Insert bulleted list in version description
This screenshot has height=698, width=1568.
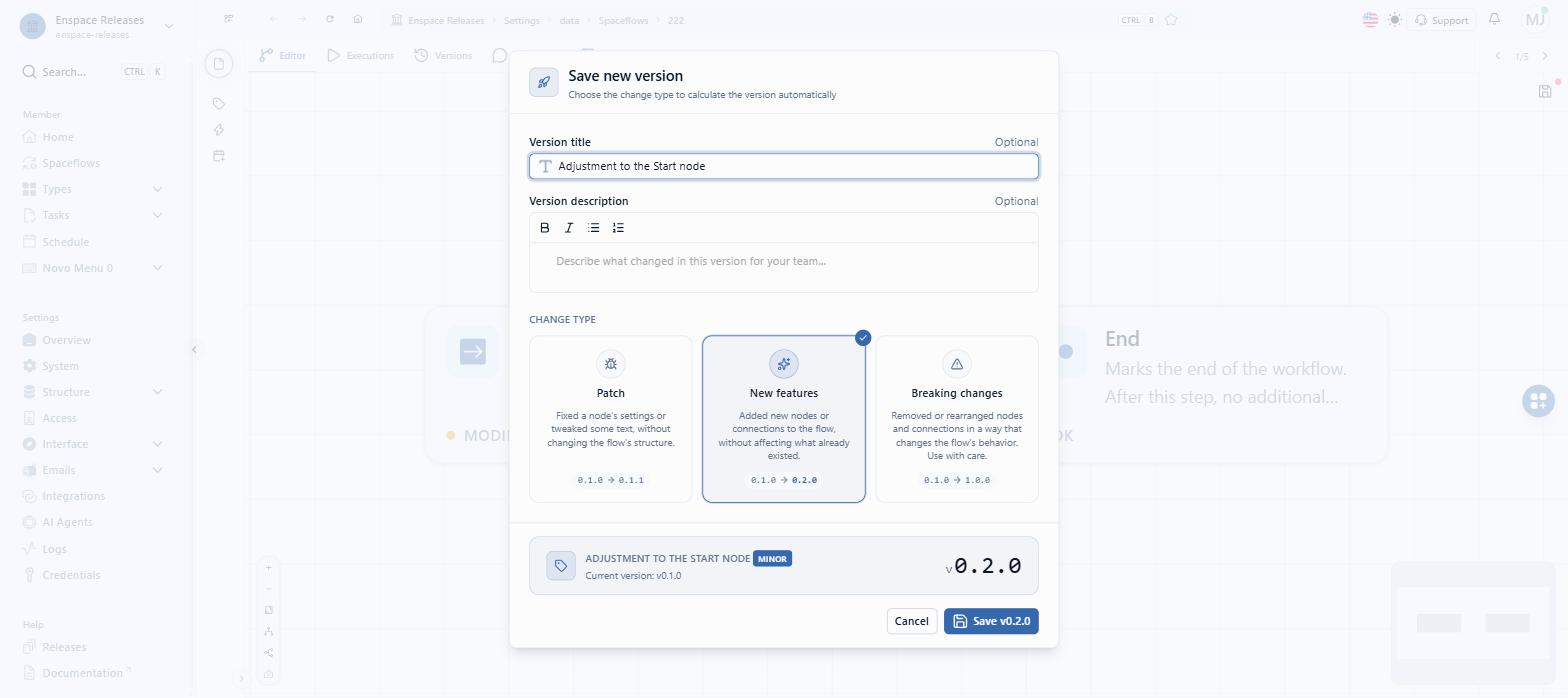pyautogui.click(x=594, y=228)
